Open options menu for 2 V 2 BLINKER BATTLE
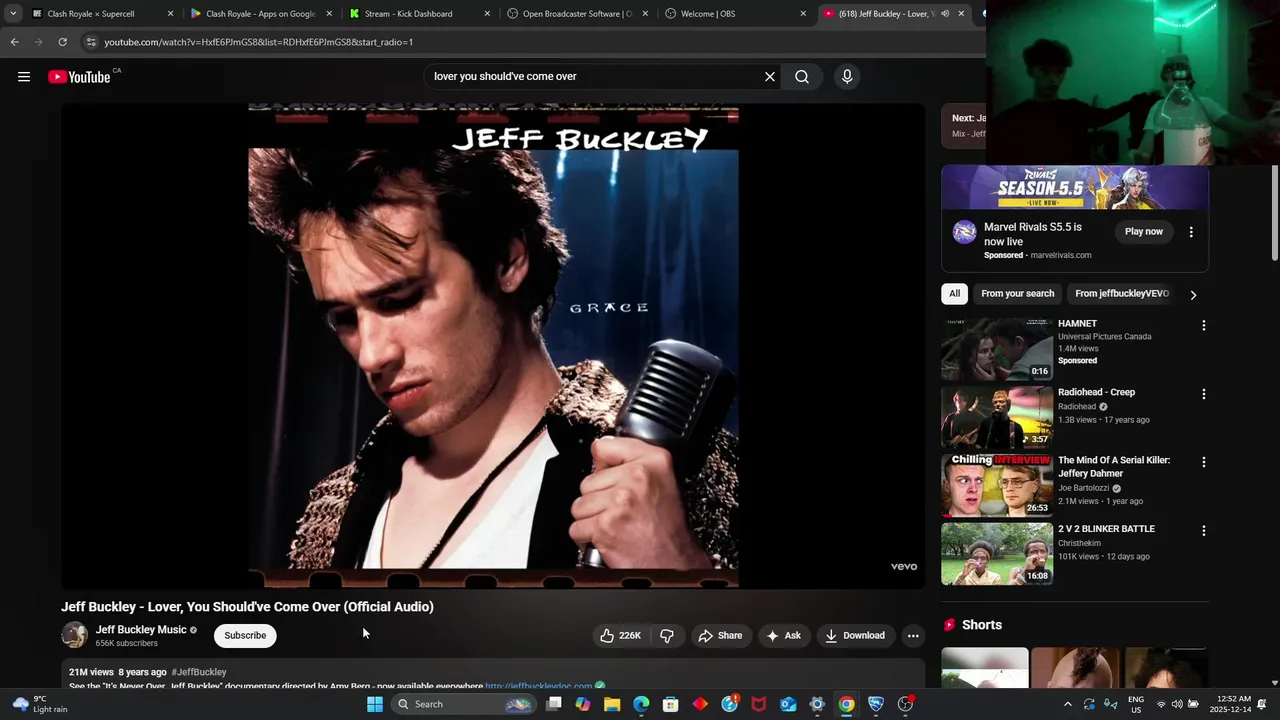The width and height of the screenshot is (1280, 720). 1204,531
